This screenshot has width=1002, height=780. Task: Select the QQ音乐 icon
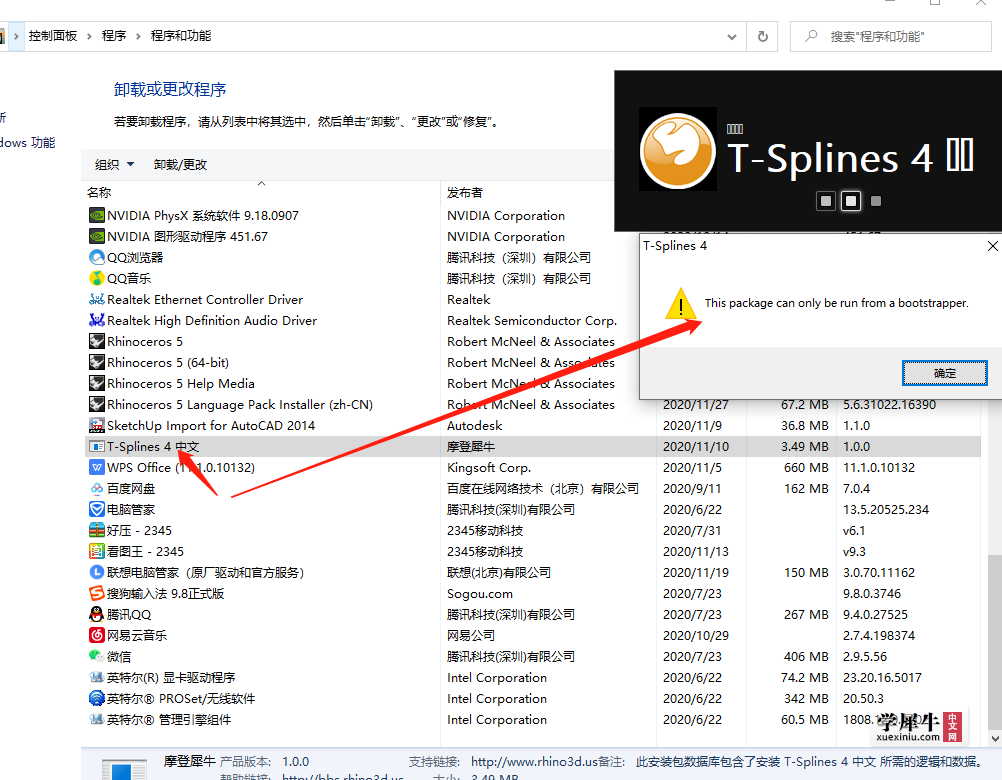[x=96, y=279]
